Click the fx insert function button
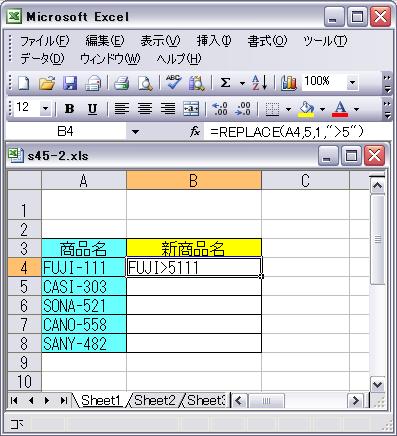Image resolution: width=397 pixels, height=436 pixels. coord(195,132)
